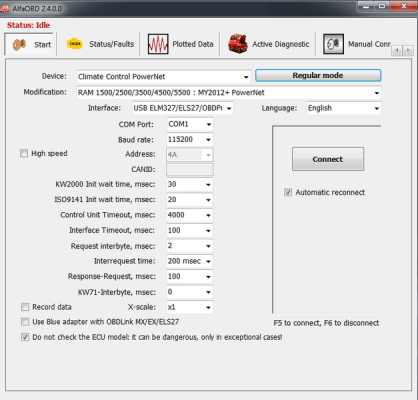This screenshot has width=418, height=400.
Task: Click the Start tab key icon
Action: pyautogui.click(x=19, y=44)
